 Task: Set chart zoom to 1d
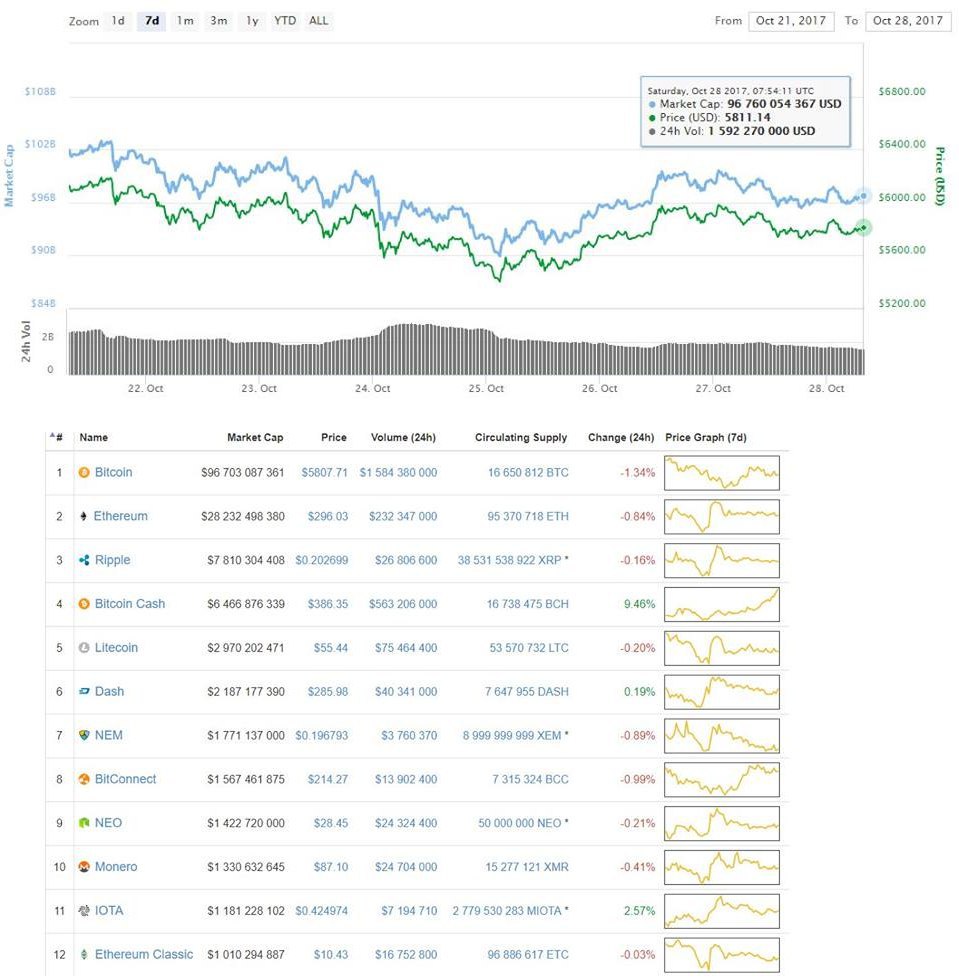click(118, 21)
